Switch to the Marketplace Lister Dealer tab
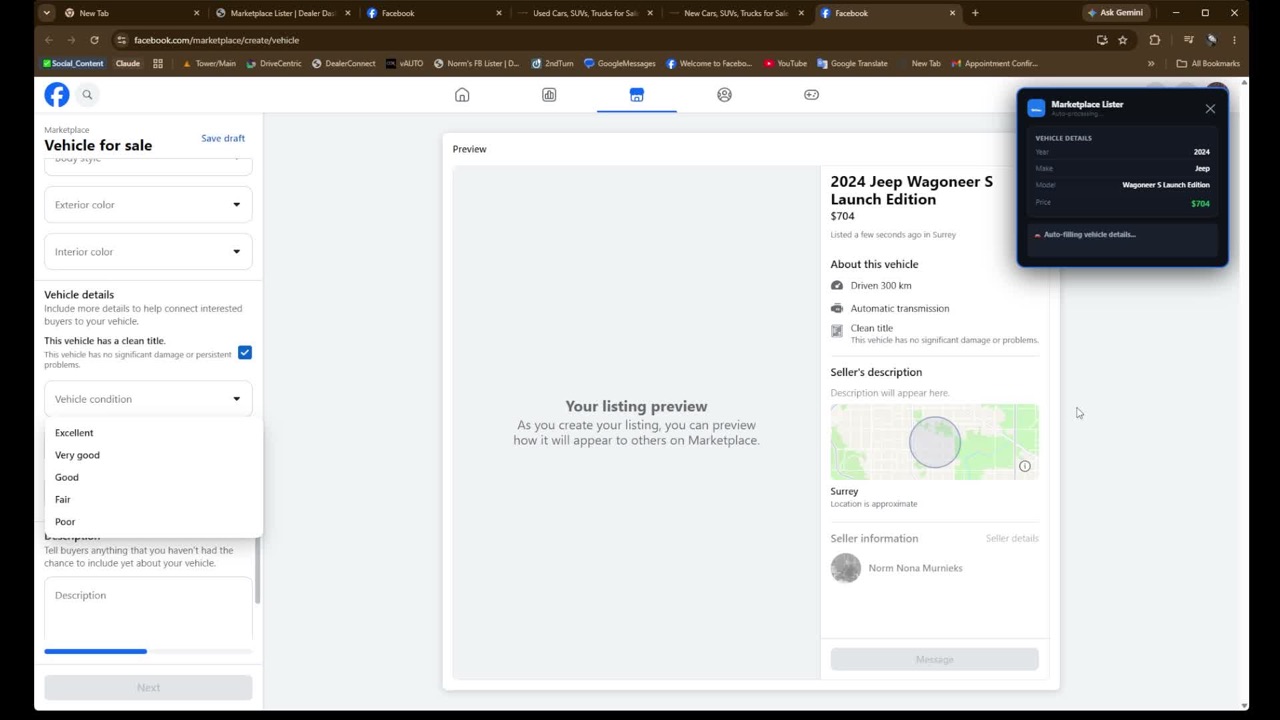1280x720 pixels. point(282,13)
